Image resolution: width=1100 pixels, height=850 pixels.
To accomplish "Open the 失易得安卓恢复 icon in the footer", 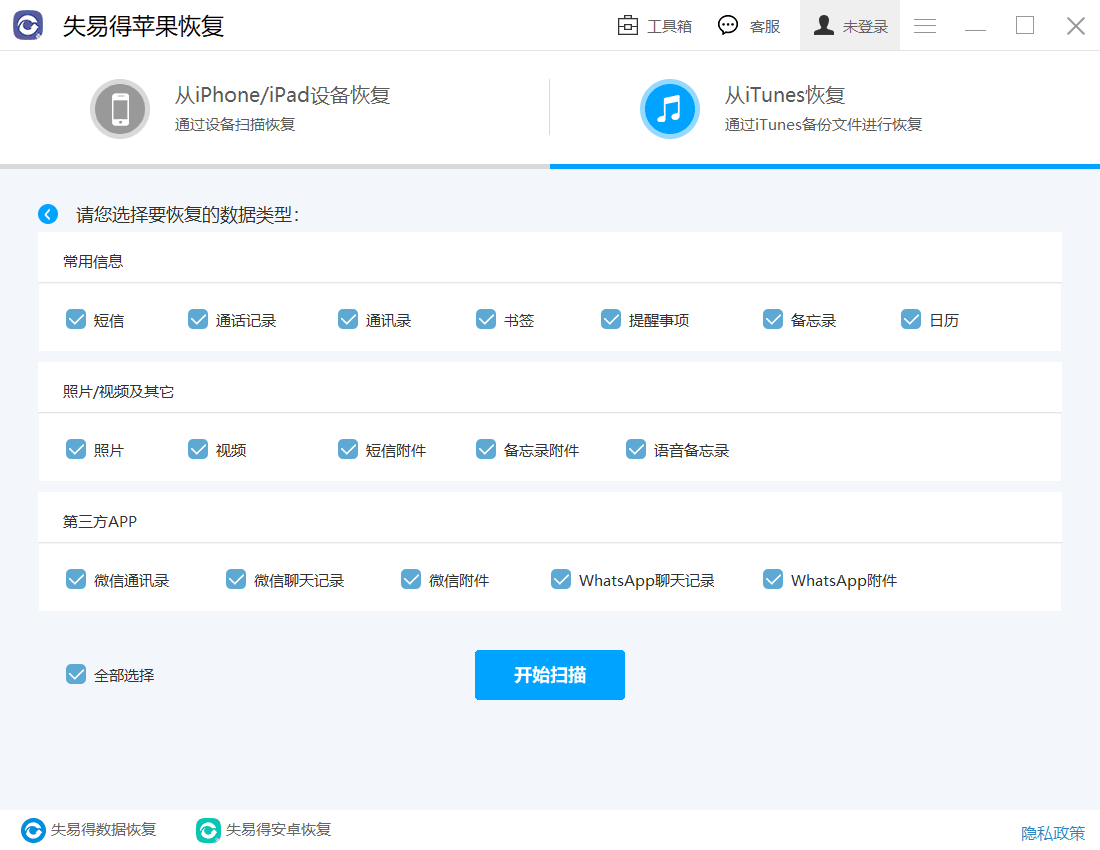I will click(x=208, y=830).
